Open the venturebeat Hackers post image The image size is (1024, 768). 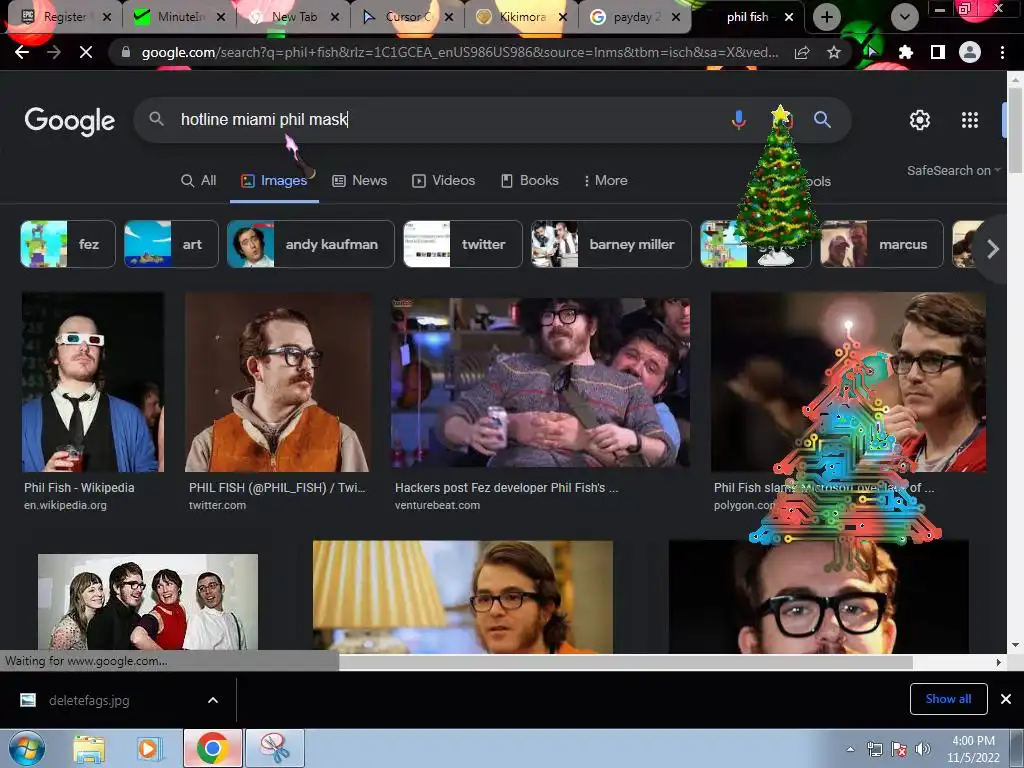541,382
